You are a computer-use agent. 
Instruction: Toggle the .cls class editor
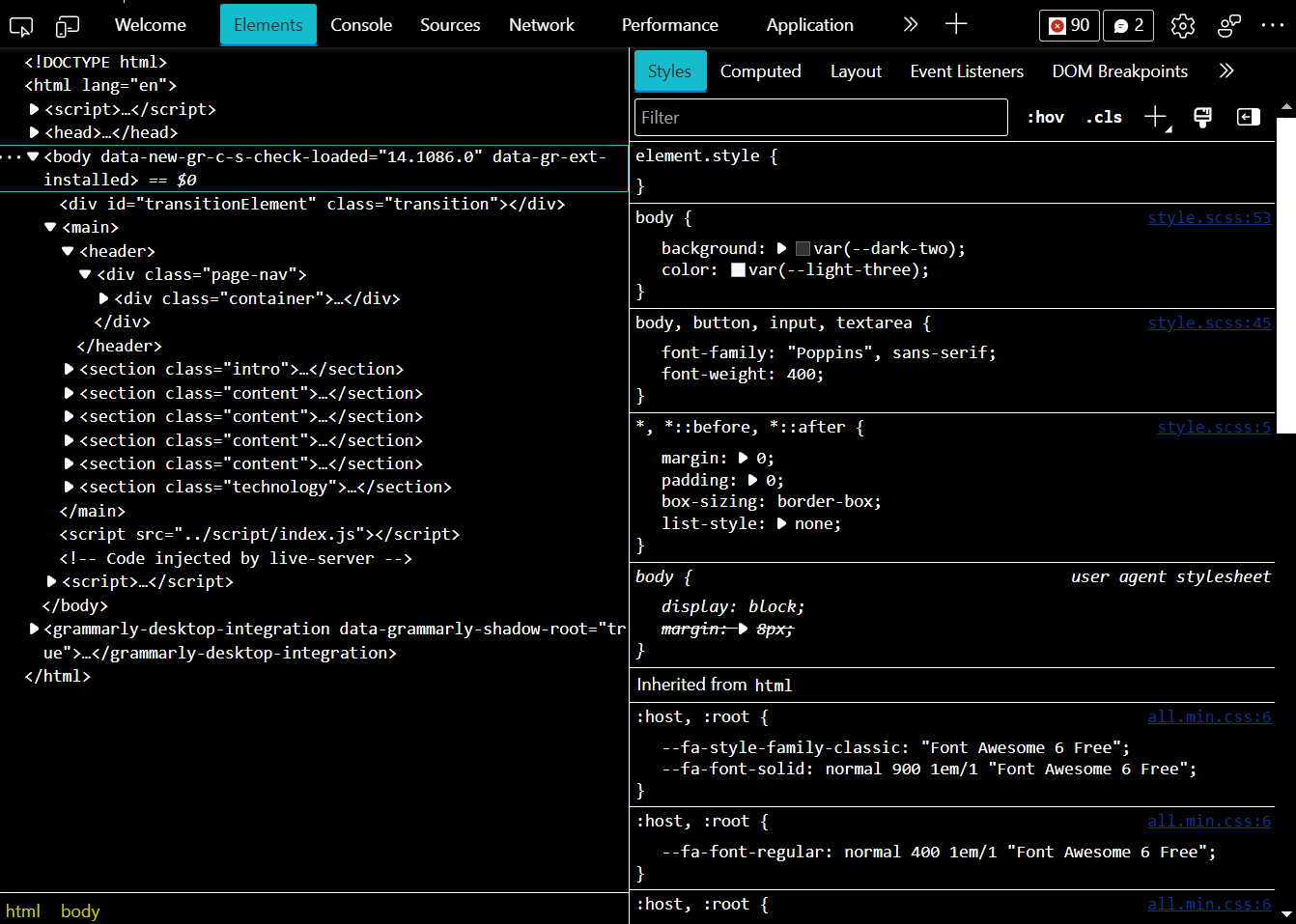1104,118
